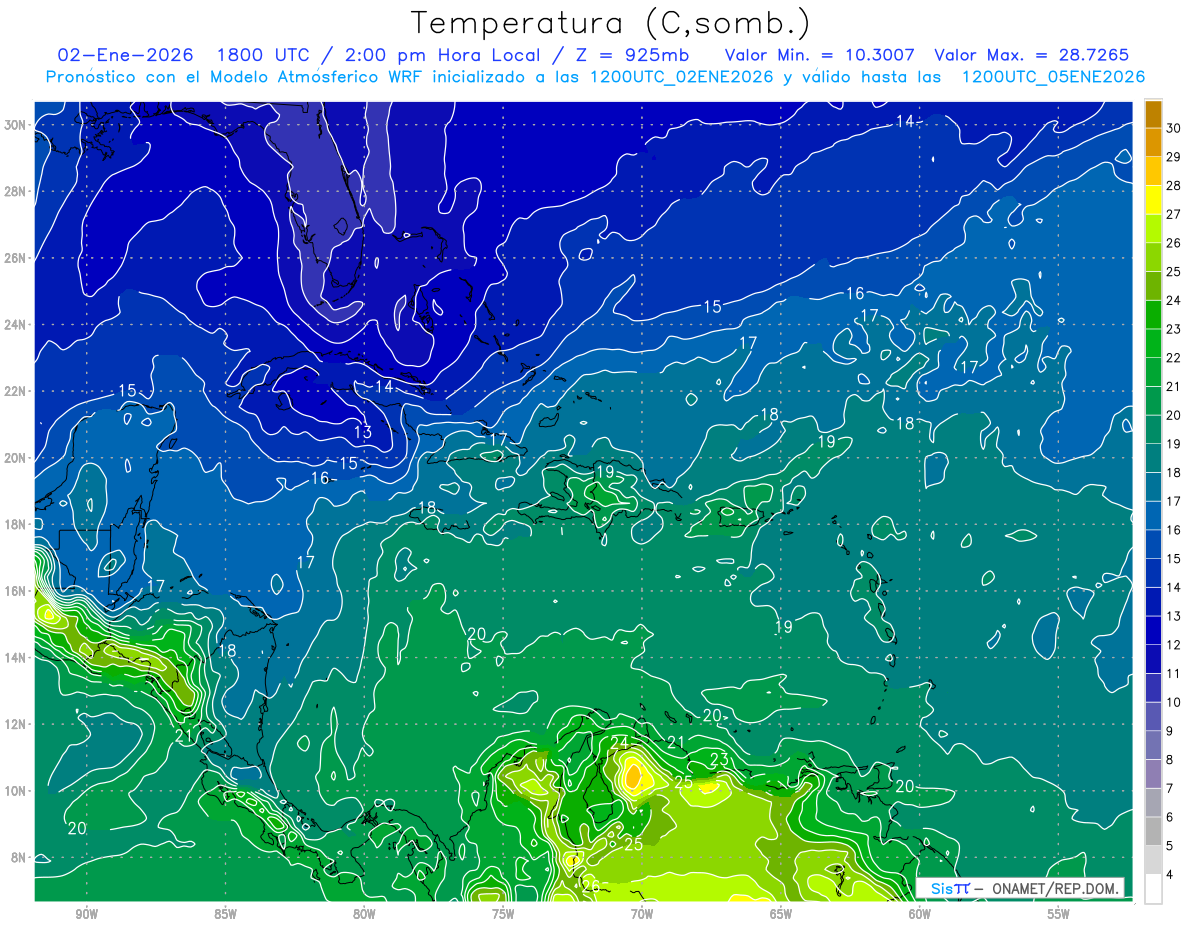Viewport: 1200px width, 927px height.
Task: Click the 20N latitude axis label
Action: (x=15, y=458)
